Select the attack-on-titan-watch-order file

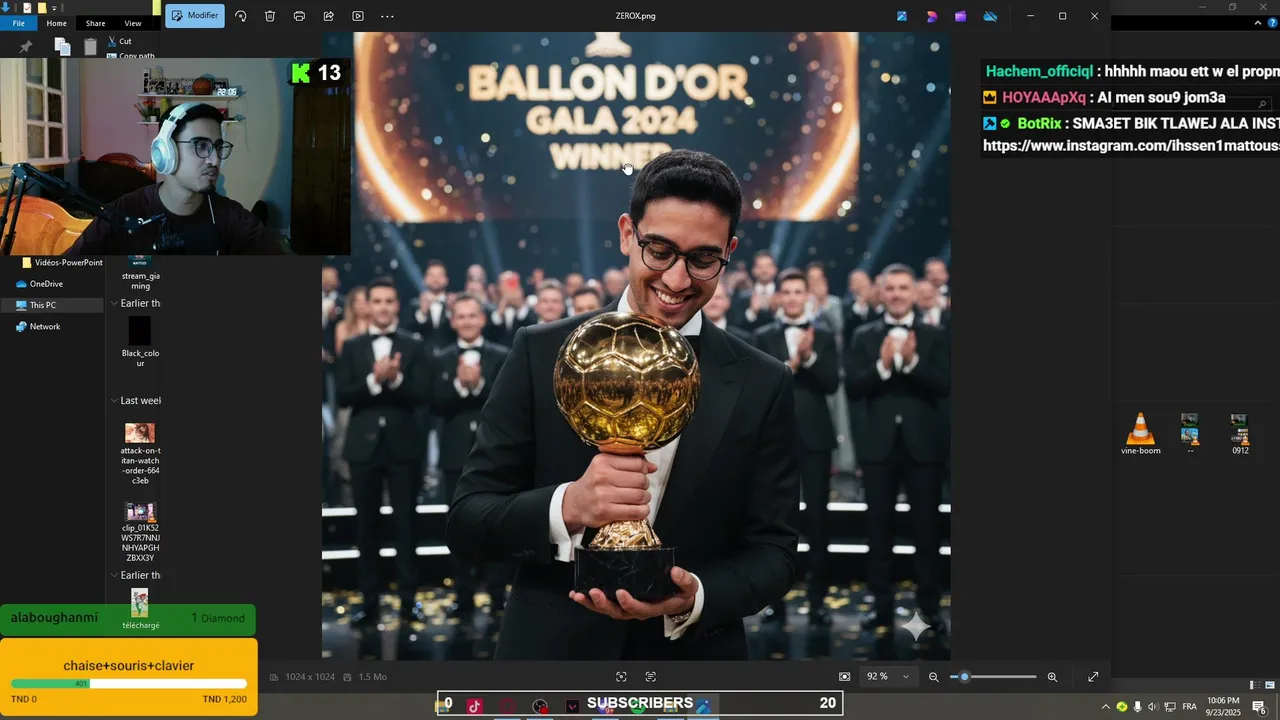pyautogui.click(x=140, y=453)
